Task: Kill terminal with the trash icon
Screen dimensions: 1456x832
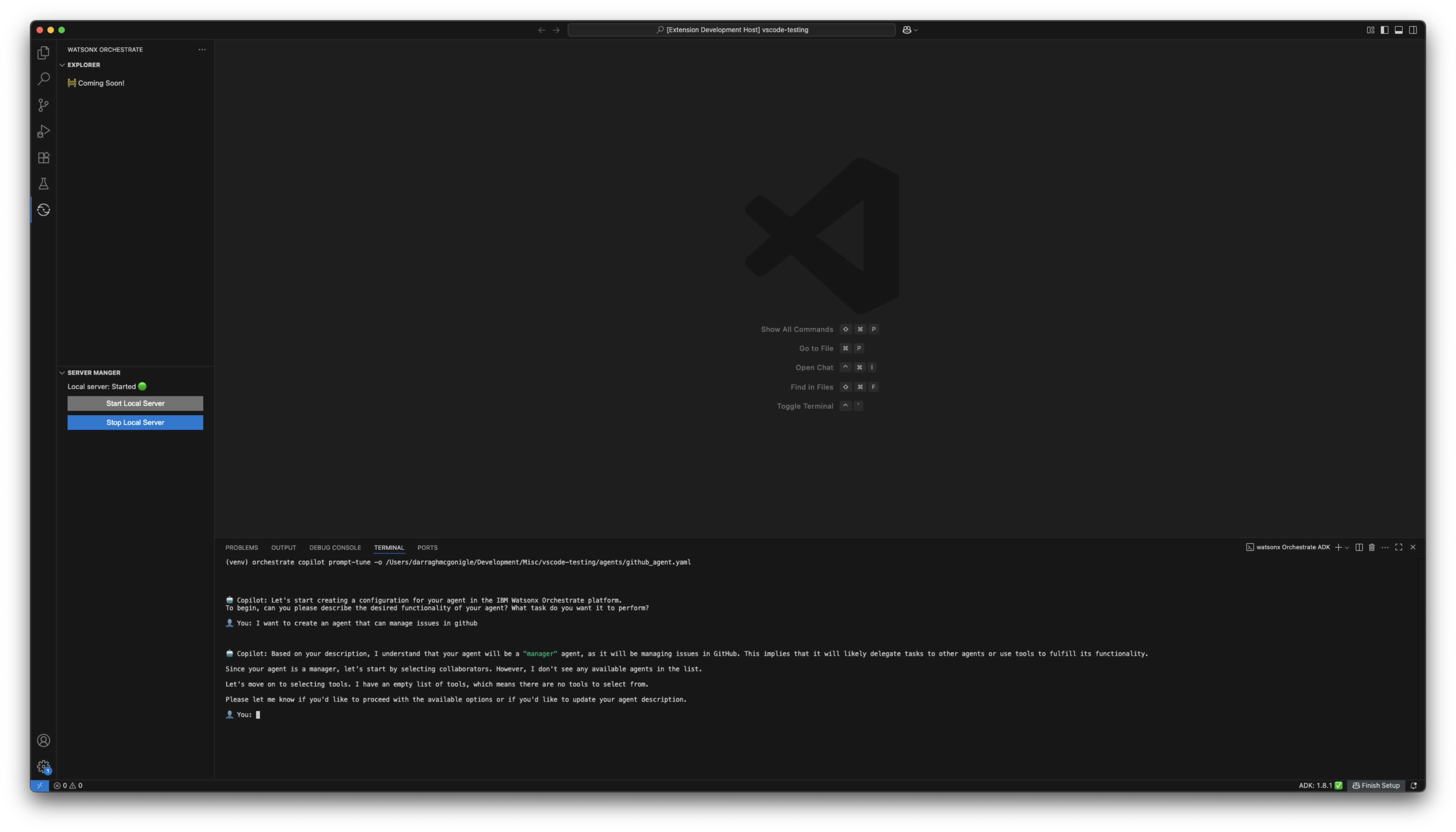Action: click(1372, 547)
